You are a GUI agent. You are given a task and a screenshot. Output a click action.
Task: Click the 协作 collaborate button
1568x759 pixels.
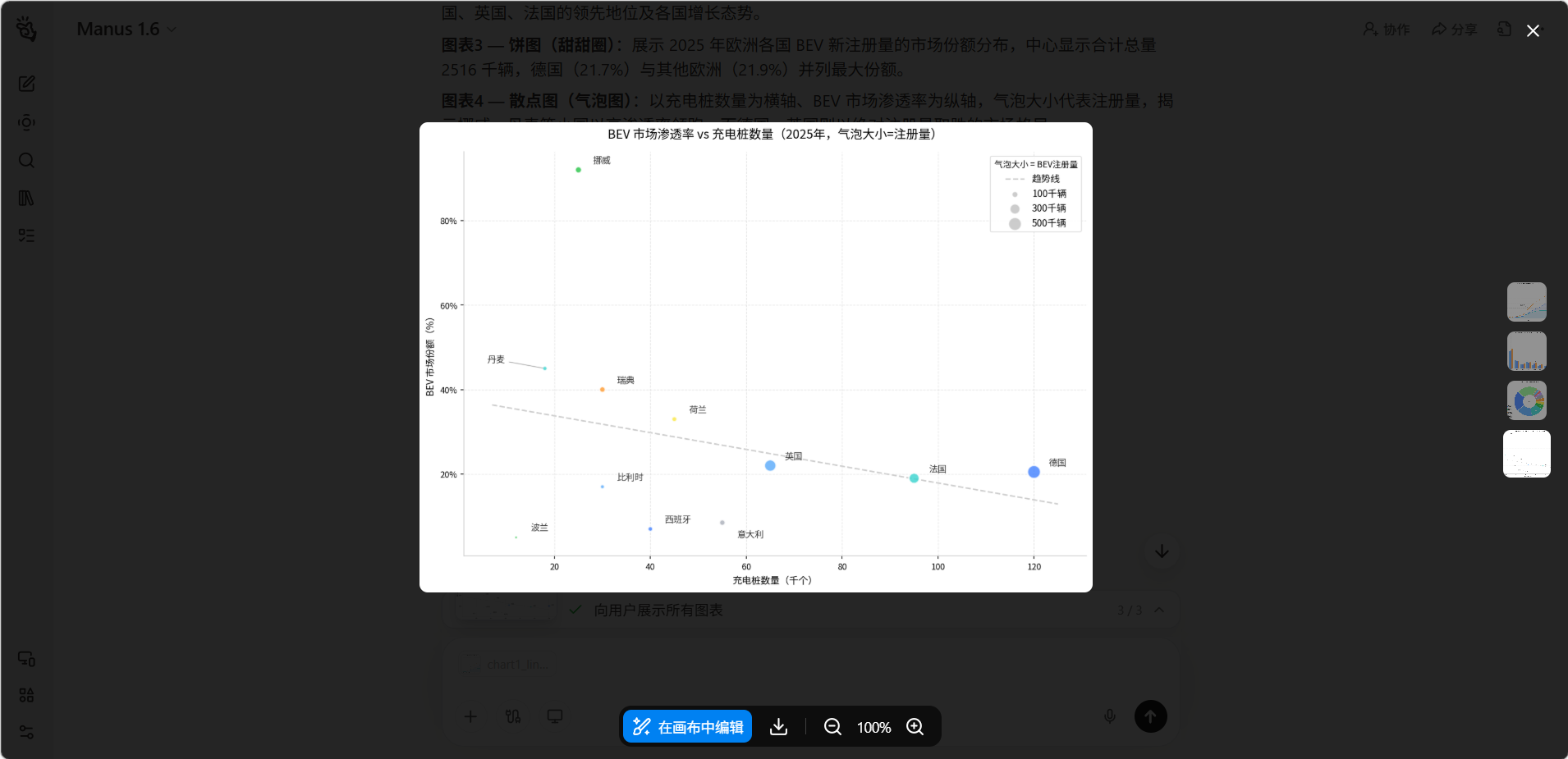pos(1387,30)
